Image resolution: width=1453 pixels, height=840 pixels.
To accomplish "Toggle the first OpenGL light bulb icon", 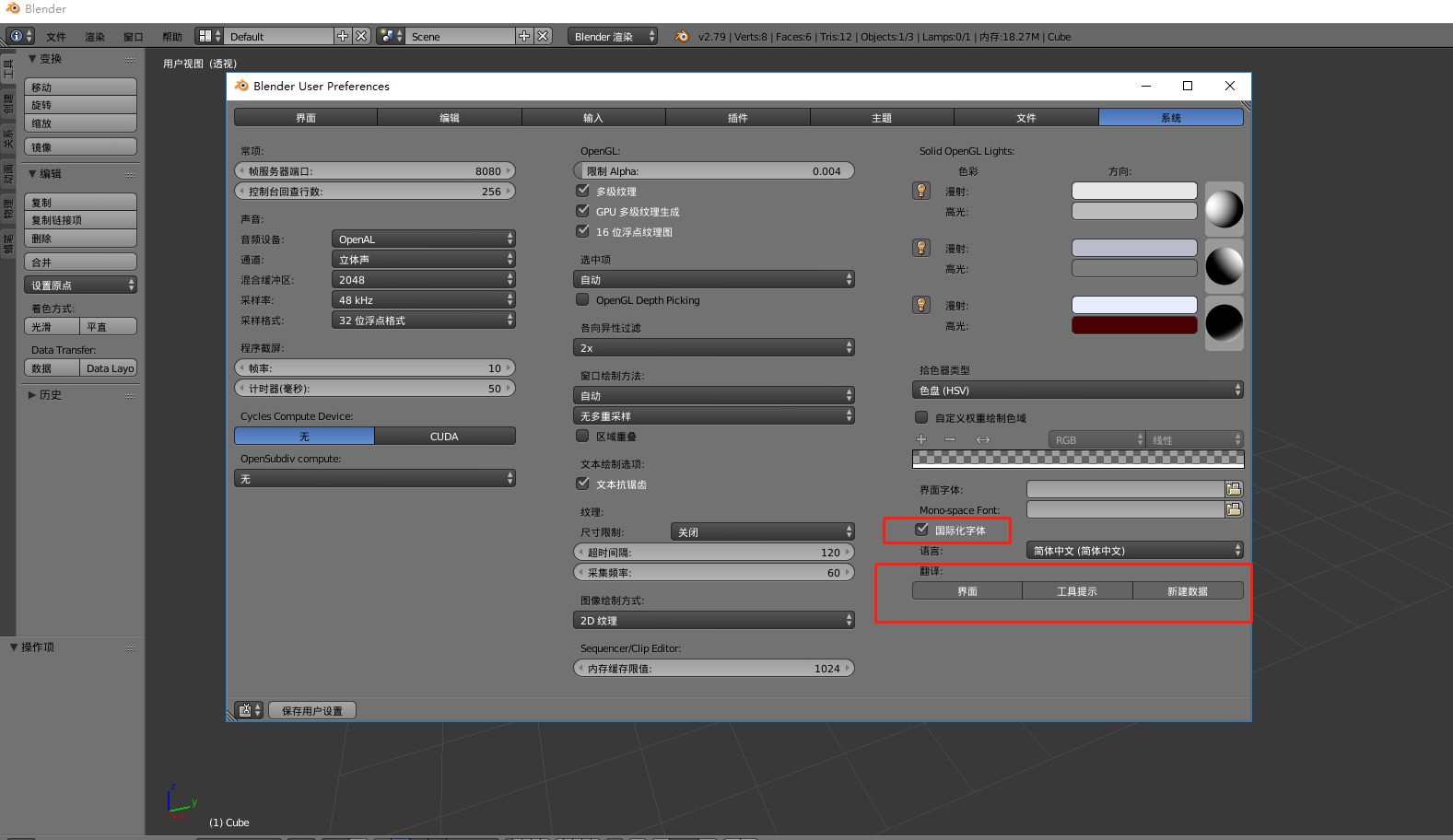I will pos(920,191).
